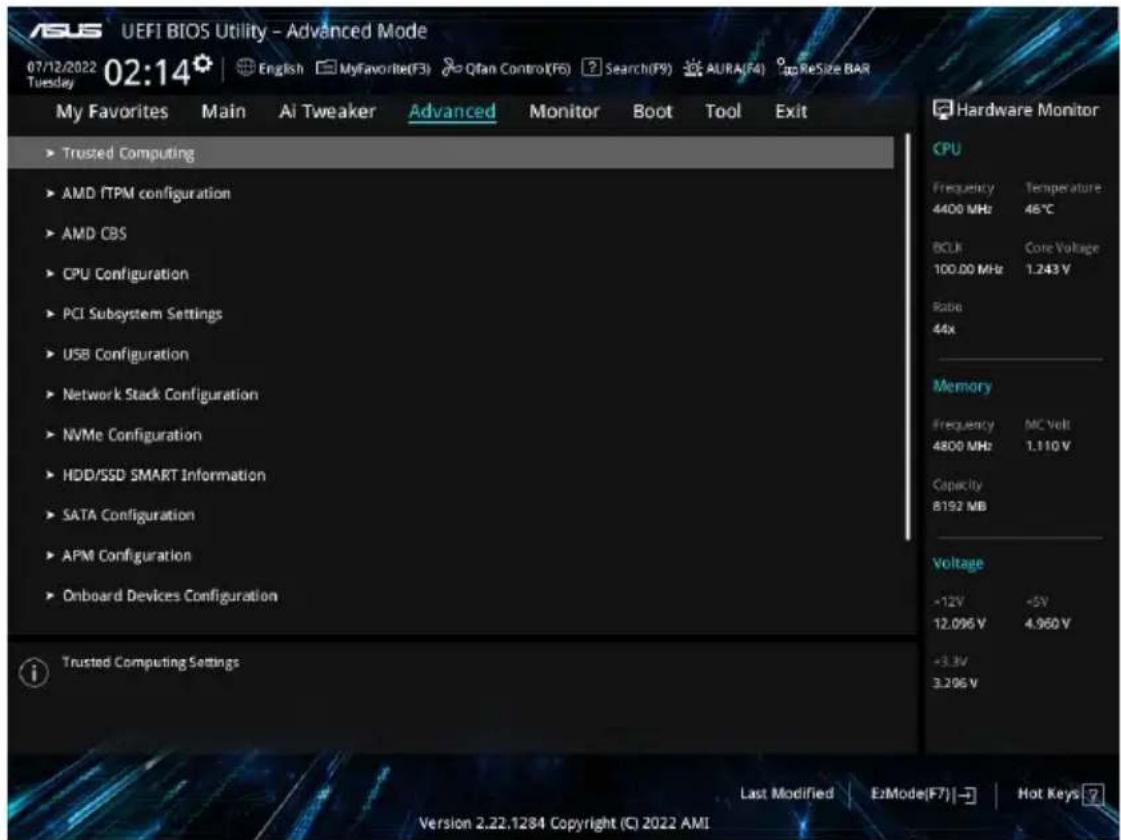Click the menu list scrollbar

[x=908, y=336]
